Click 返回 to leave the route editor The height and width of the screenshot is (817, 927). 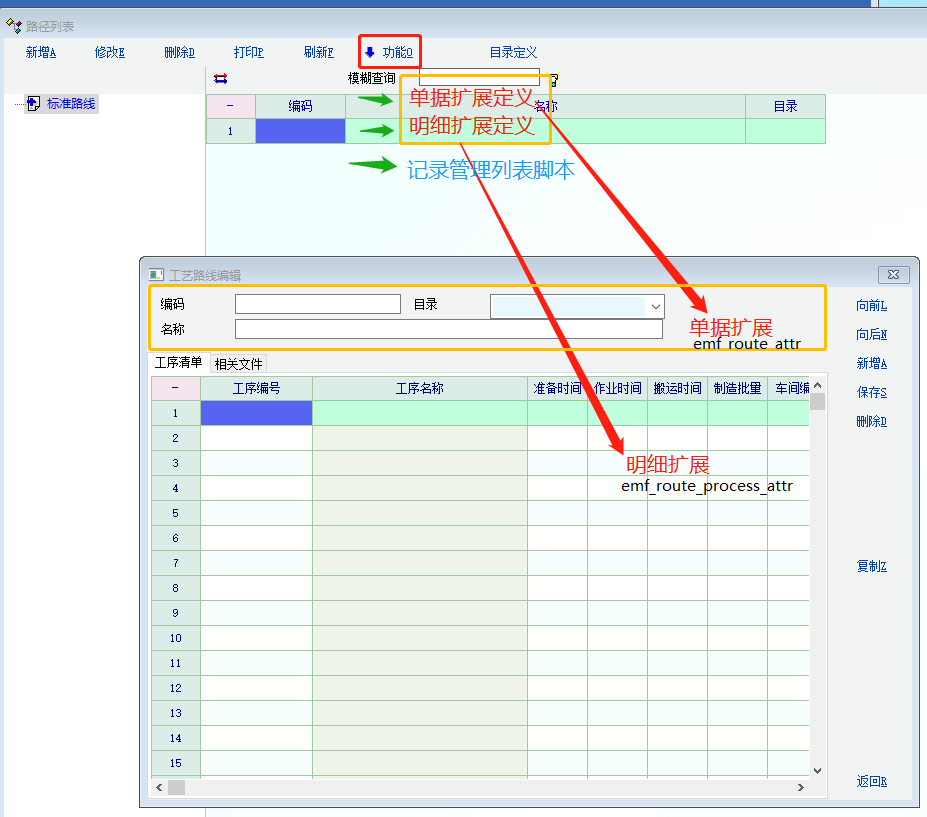[871, 781]
